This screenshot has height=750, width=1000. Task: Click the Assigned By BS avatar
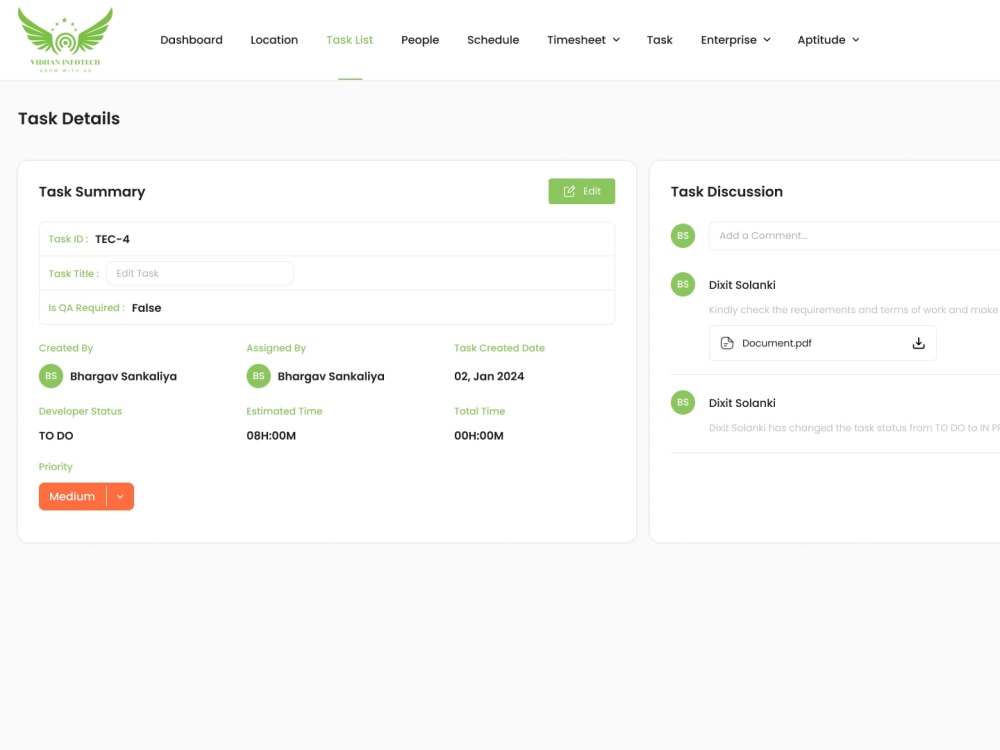[258, 376]
